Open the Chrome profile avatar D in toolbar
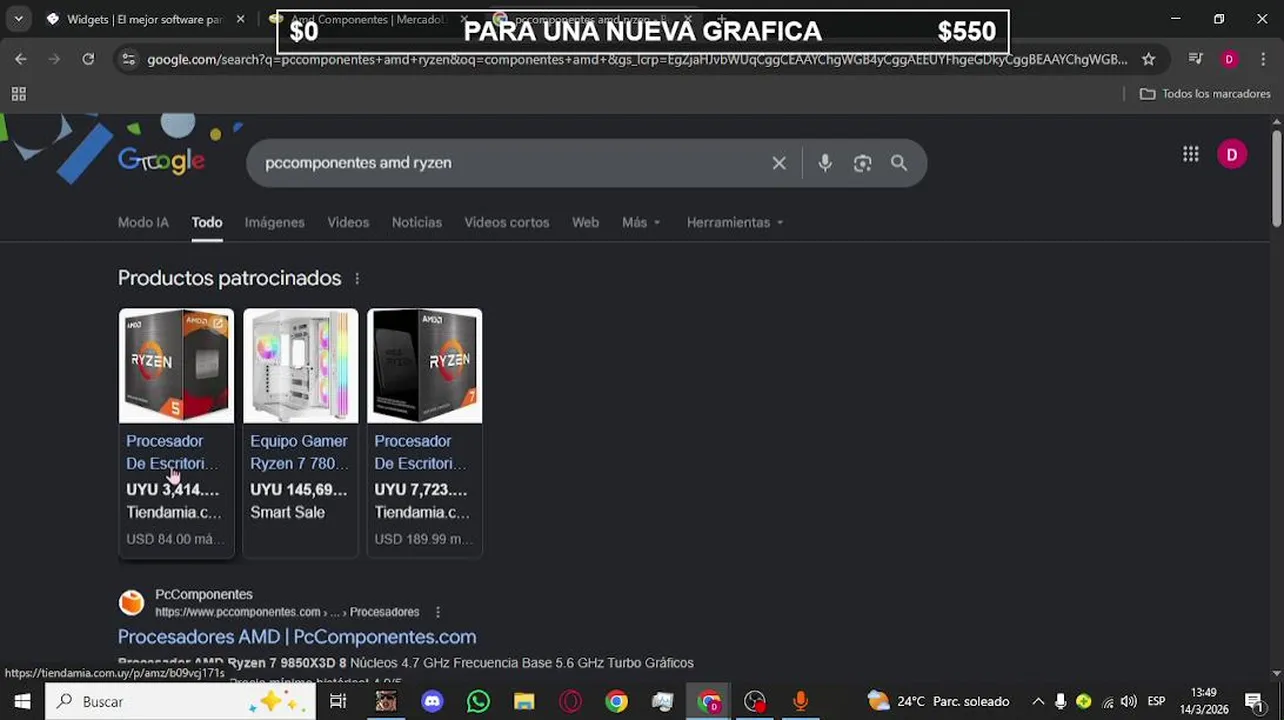 point(1229,59)
